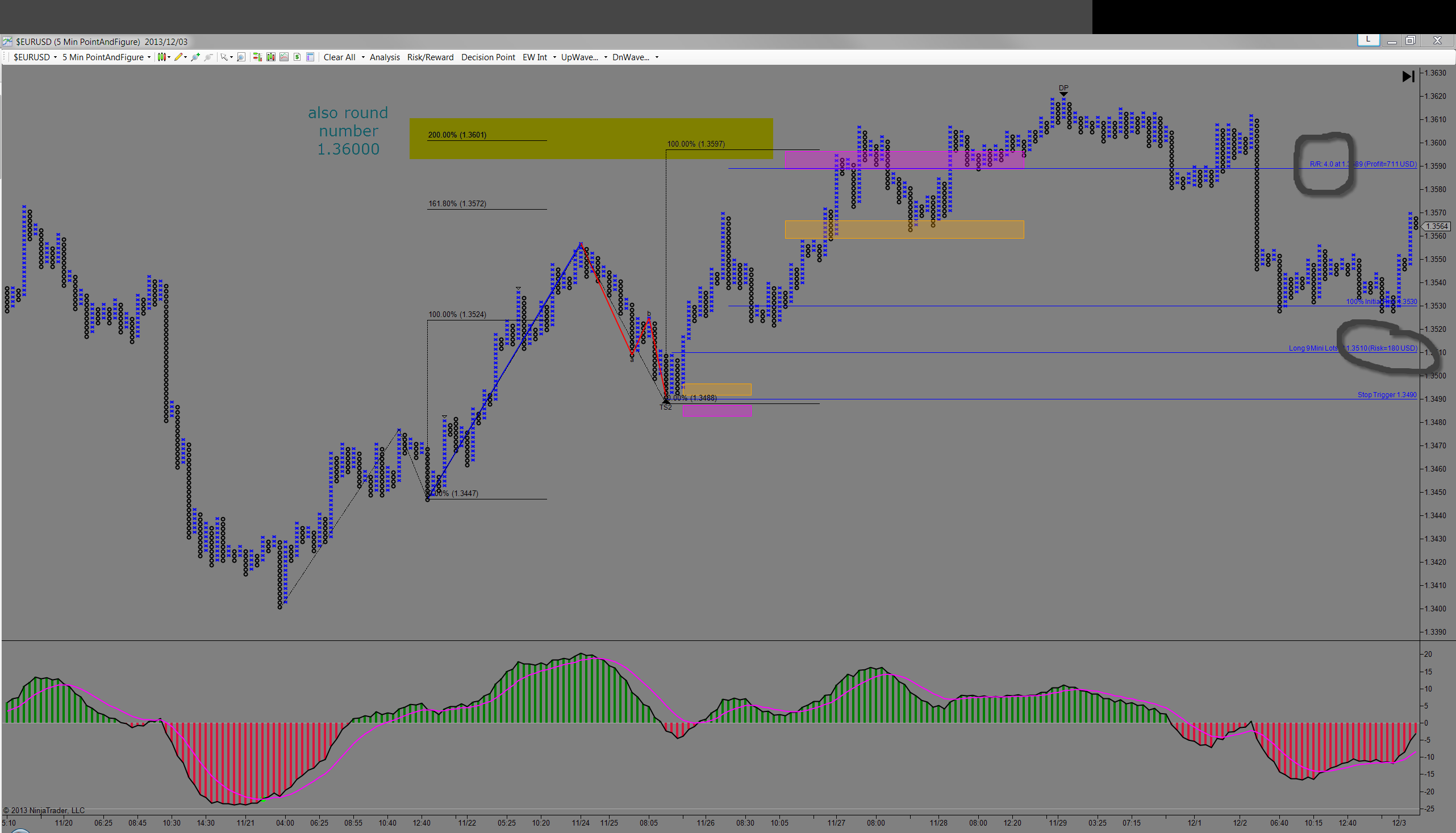Open the strategies chart icon

coord(284,57)
